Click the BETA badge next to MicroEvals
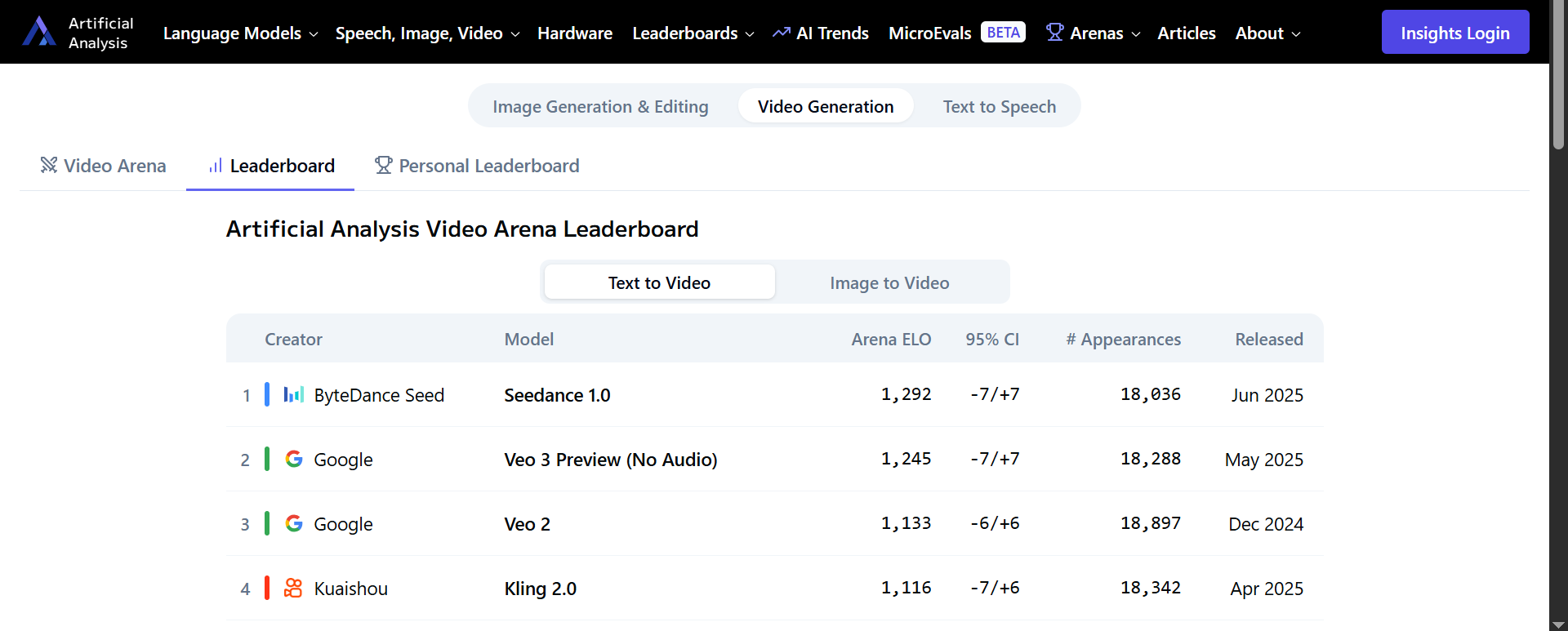 tap(1003, 33)
